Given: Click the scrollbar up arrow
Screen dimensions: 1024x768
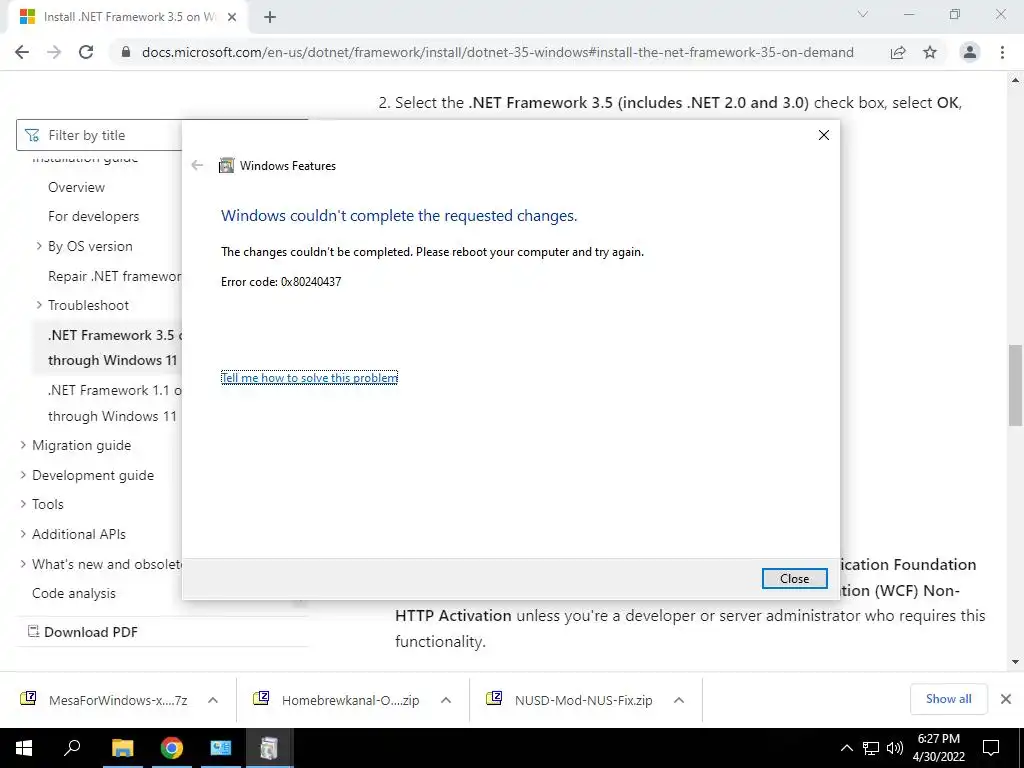Looking at the screenshot, I should pyautogui.click(x=1015, y=81).
